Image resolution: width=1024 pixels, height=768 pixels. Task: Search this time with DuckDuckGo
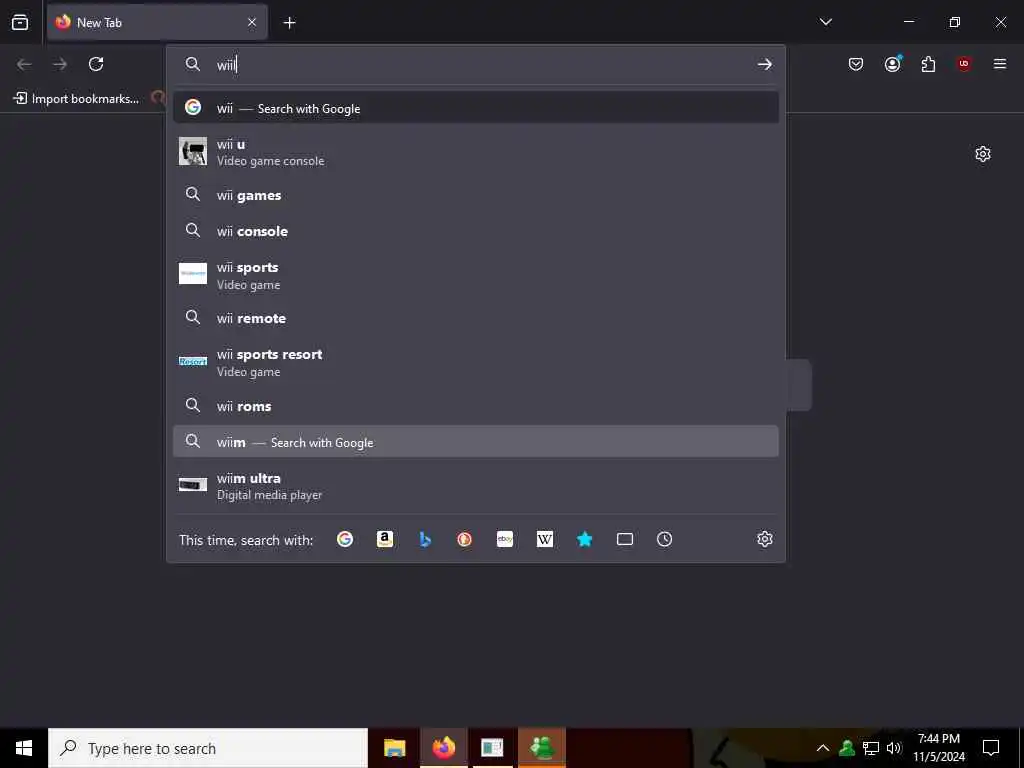point(464,539)
